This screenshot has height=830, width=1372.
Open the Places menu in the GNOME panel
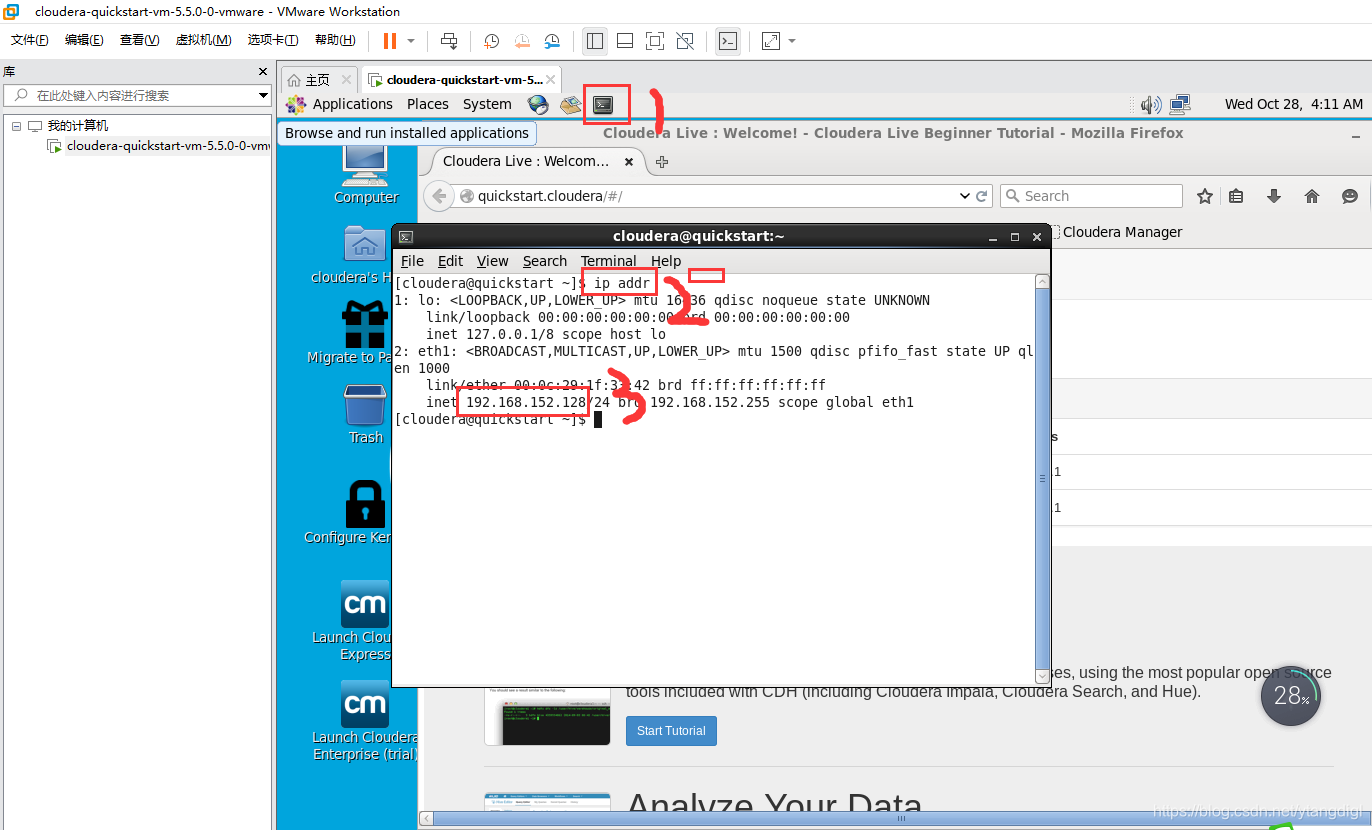(428, 104)
